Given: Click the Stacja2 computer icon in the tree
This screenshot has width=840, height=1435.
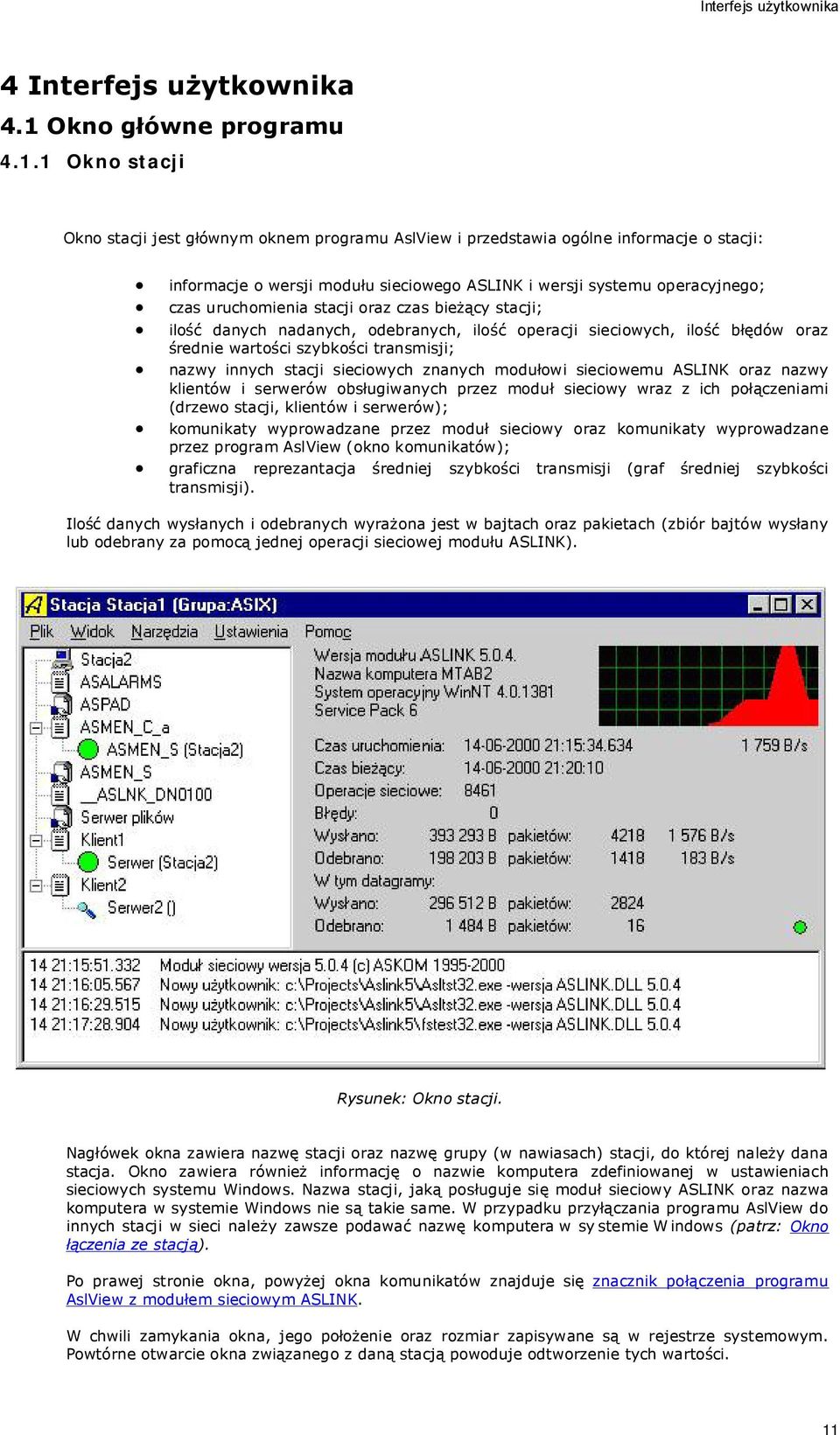Looking at the screenshot, I should (61, 659).
